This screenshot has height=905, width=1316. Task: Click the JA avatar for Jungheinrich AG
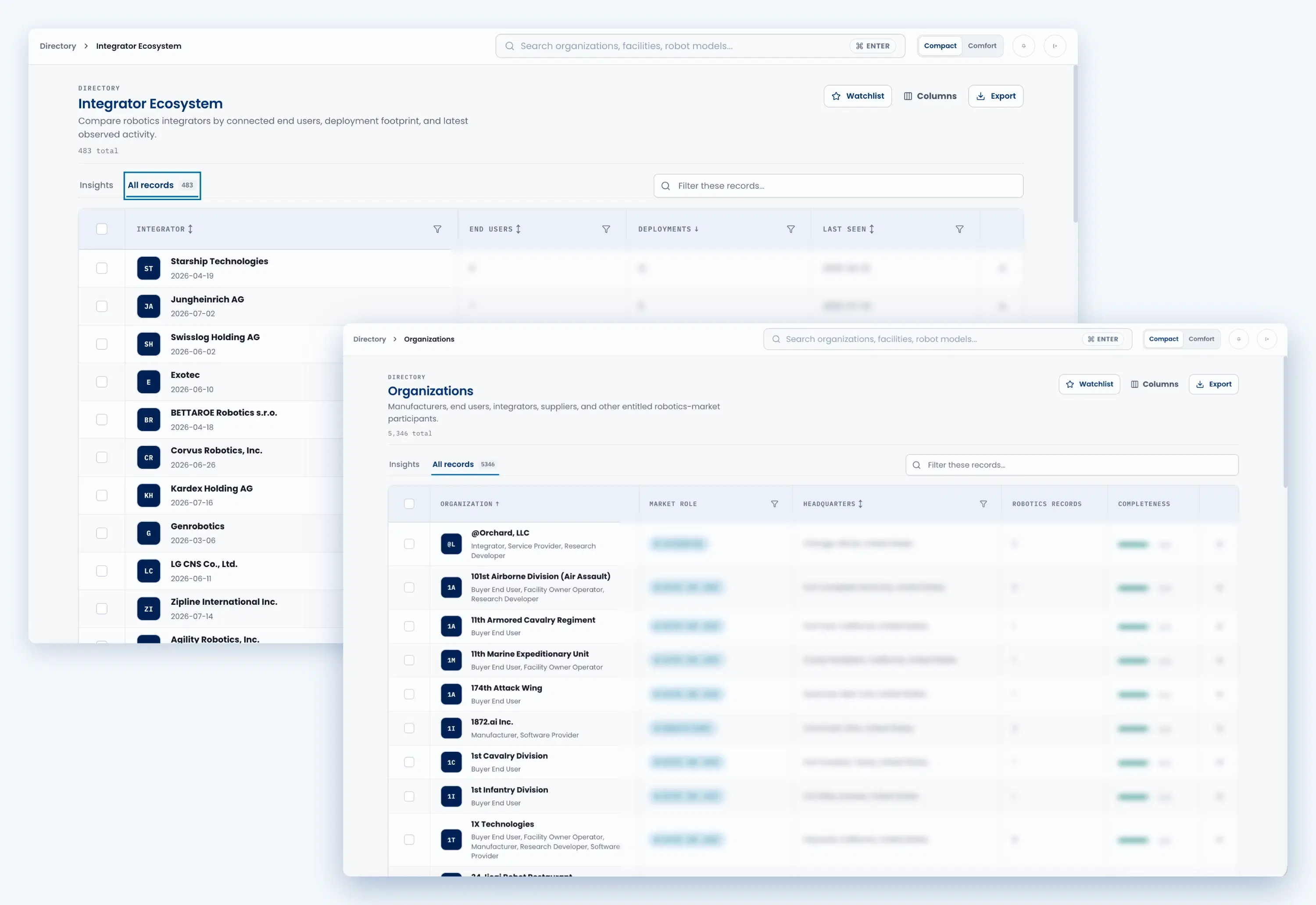click(x=149, y=306)
